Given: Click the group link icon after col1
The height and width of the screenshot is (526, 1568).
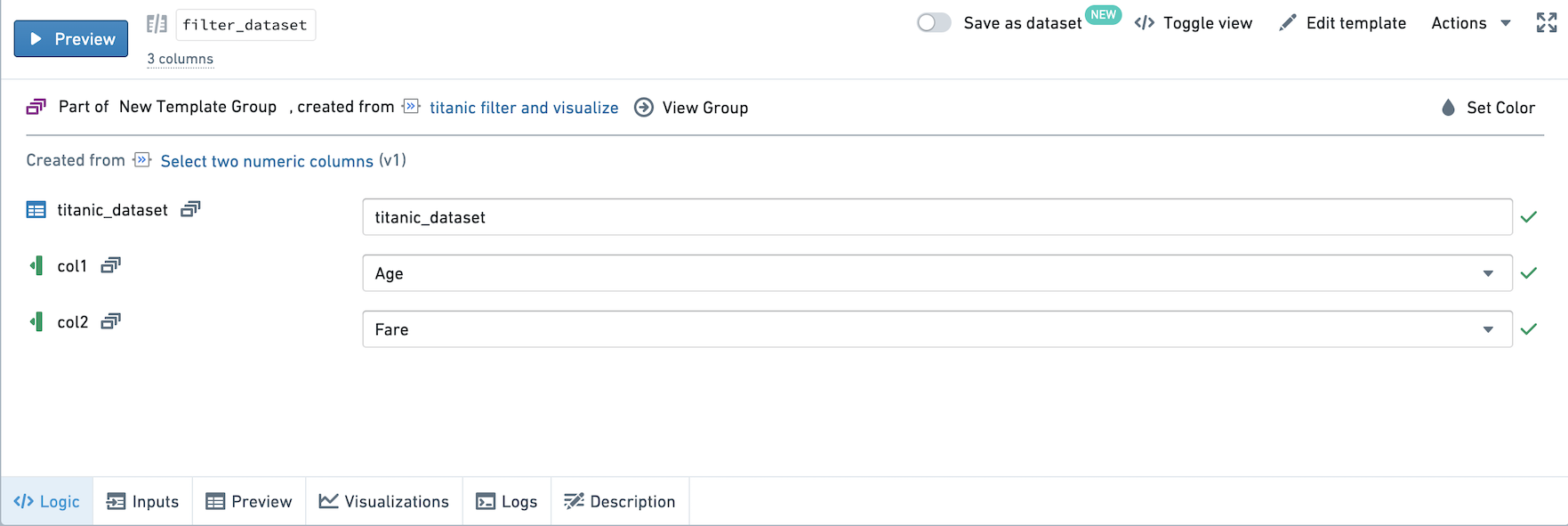Looking at the screenshot, I should click(x=110, y=265).
